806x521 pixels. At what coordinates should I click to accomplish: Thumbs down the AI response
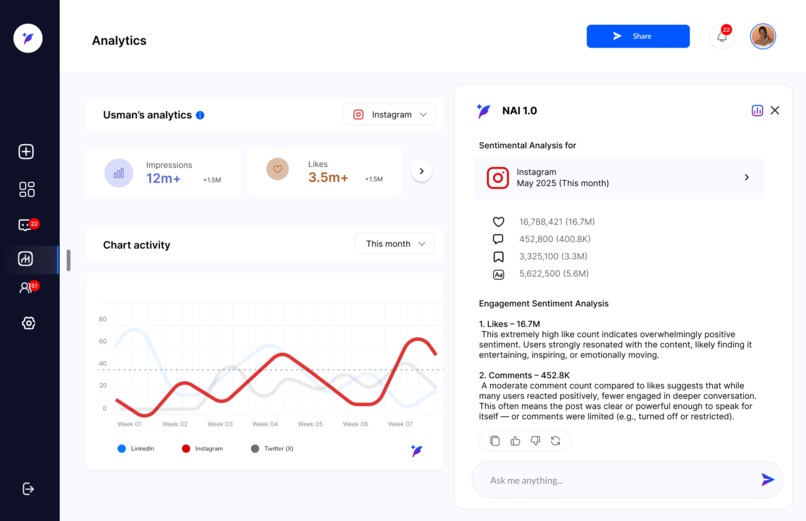pos(536,441)
